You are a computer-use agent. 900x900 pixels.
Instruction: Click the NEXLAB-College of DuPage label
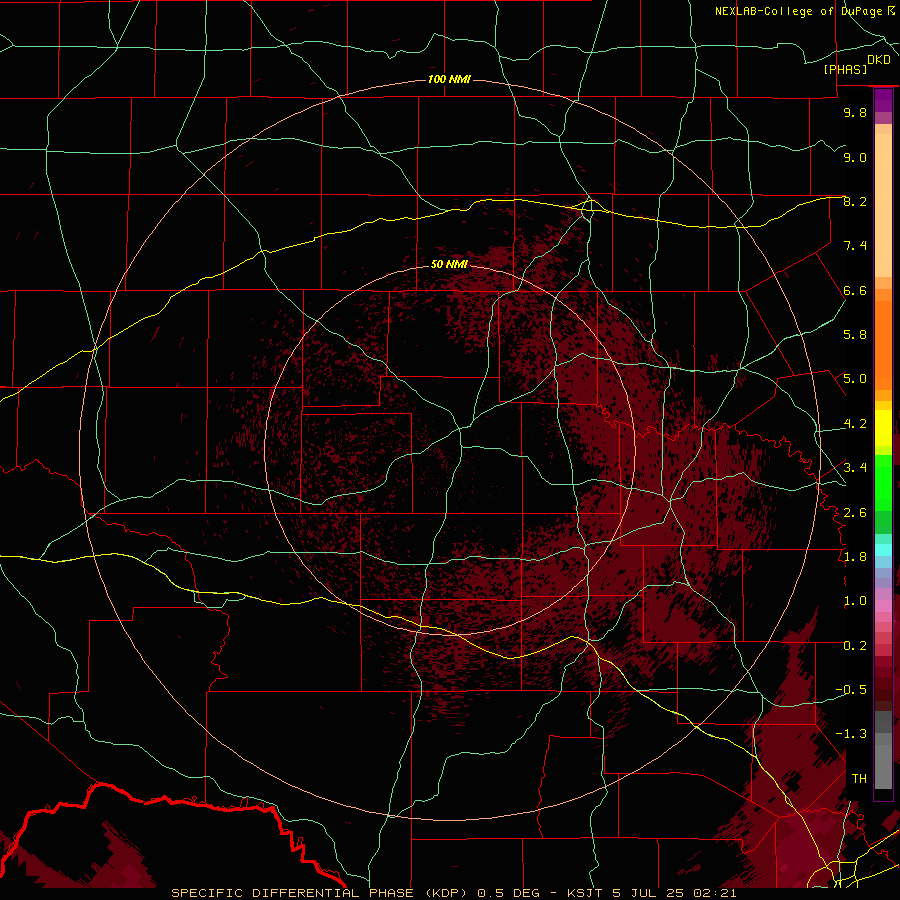pos(799,11)
